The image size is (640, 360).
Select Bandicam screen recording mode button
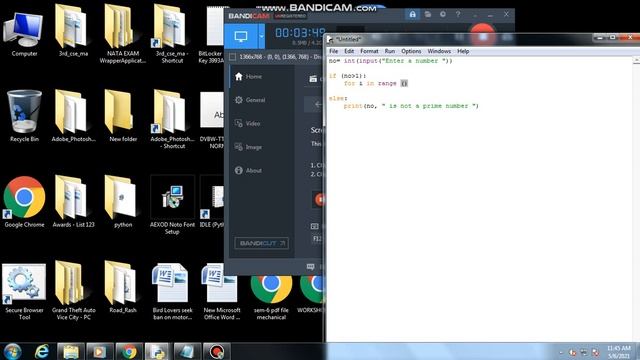(x=240, y=36)
